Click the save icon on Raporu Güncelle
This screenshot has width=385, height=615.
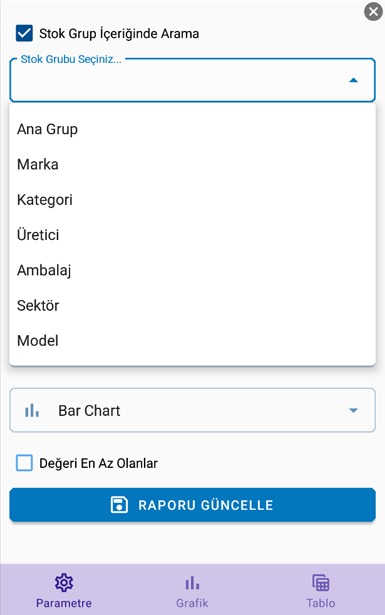(119, 505)
